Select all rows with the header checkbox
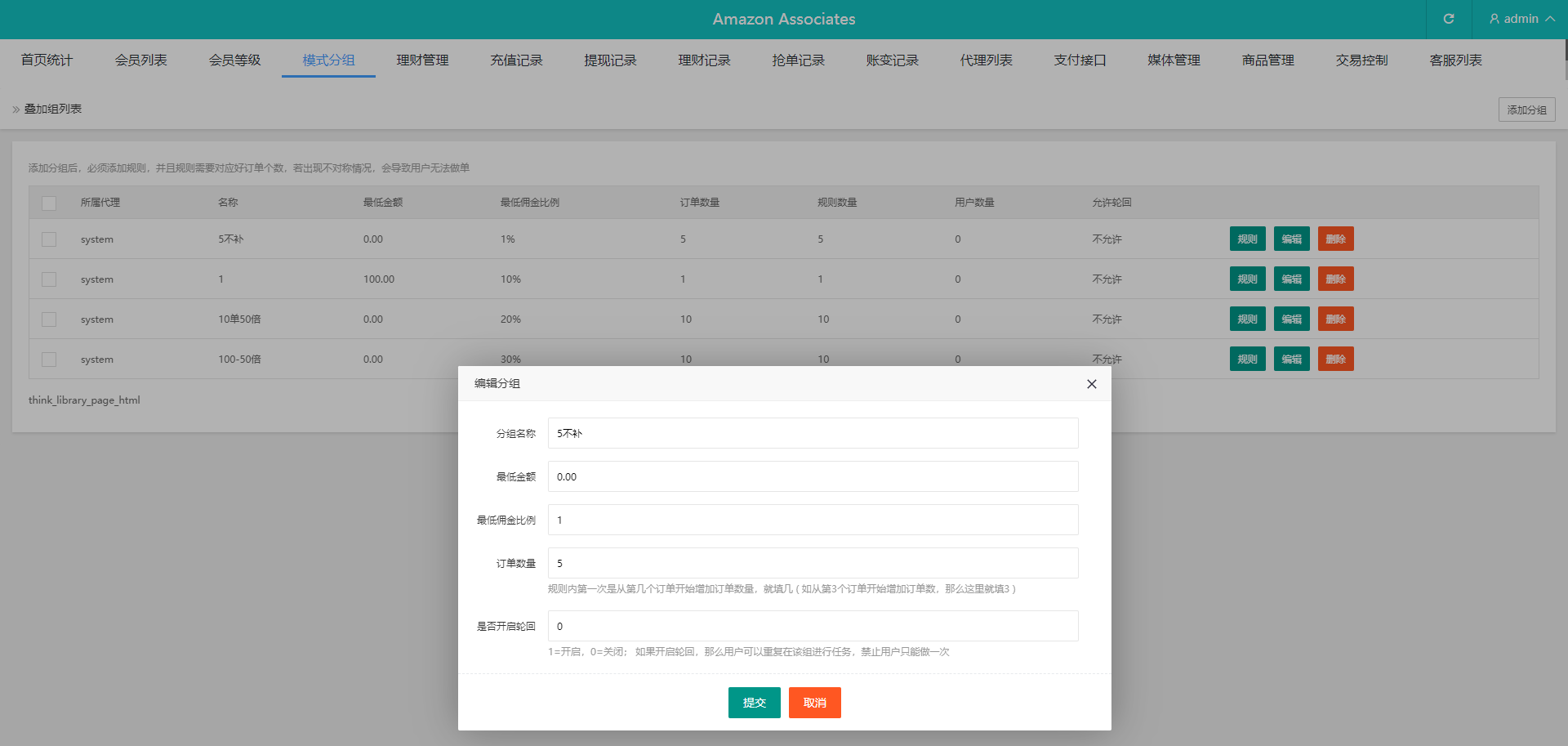 (49, 203)
